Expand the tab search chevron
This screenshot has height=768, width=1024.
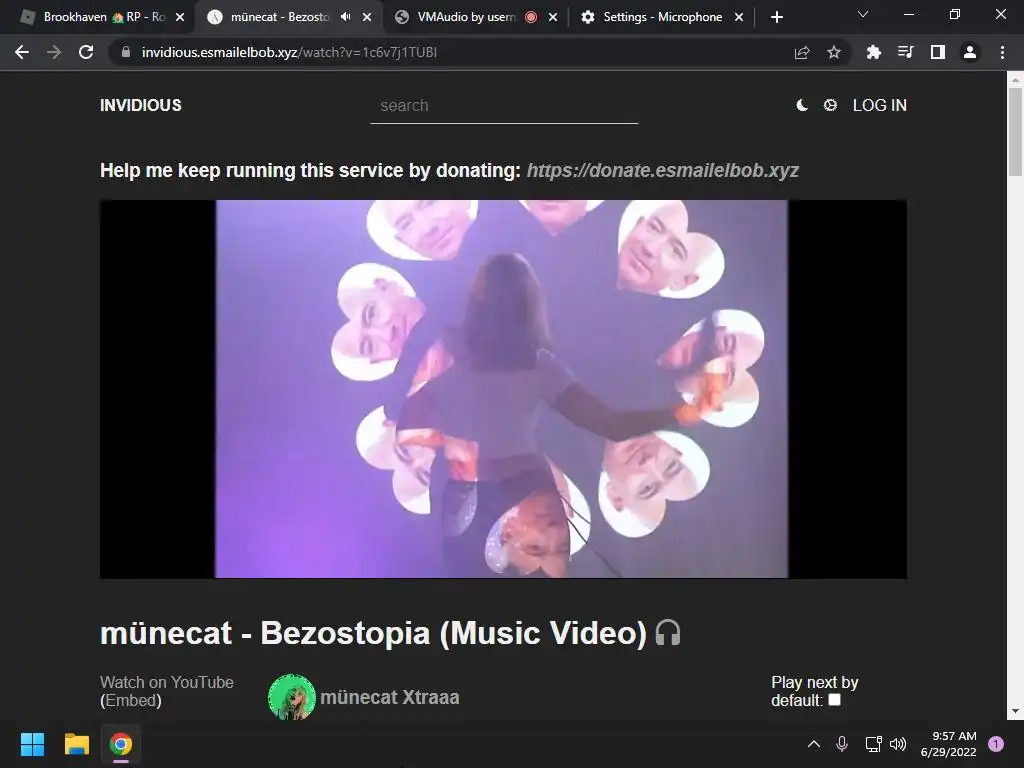[863, 14]
